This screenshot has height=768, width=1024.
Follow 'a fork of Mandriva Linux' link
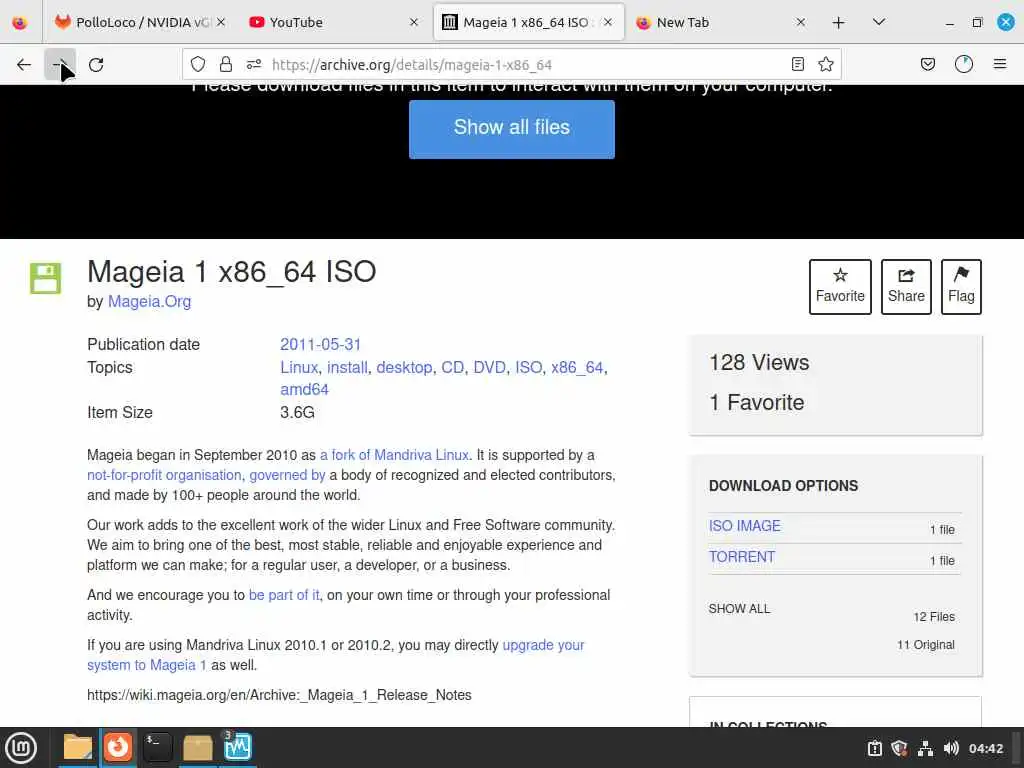pos(394,455)
